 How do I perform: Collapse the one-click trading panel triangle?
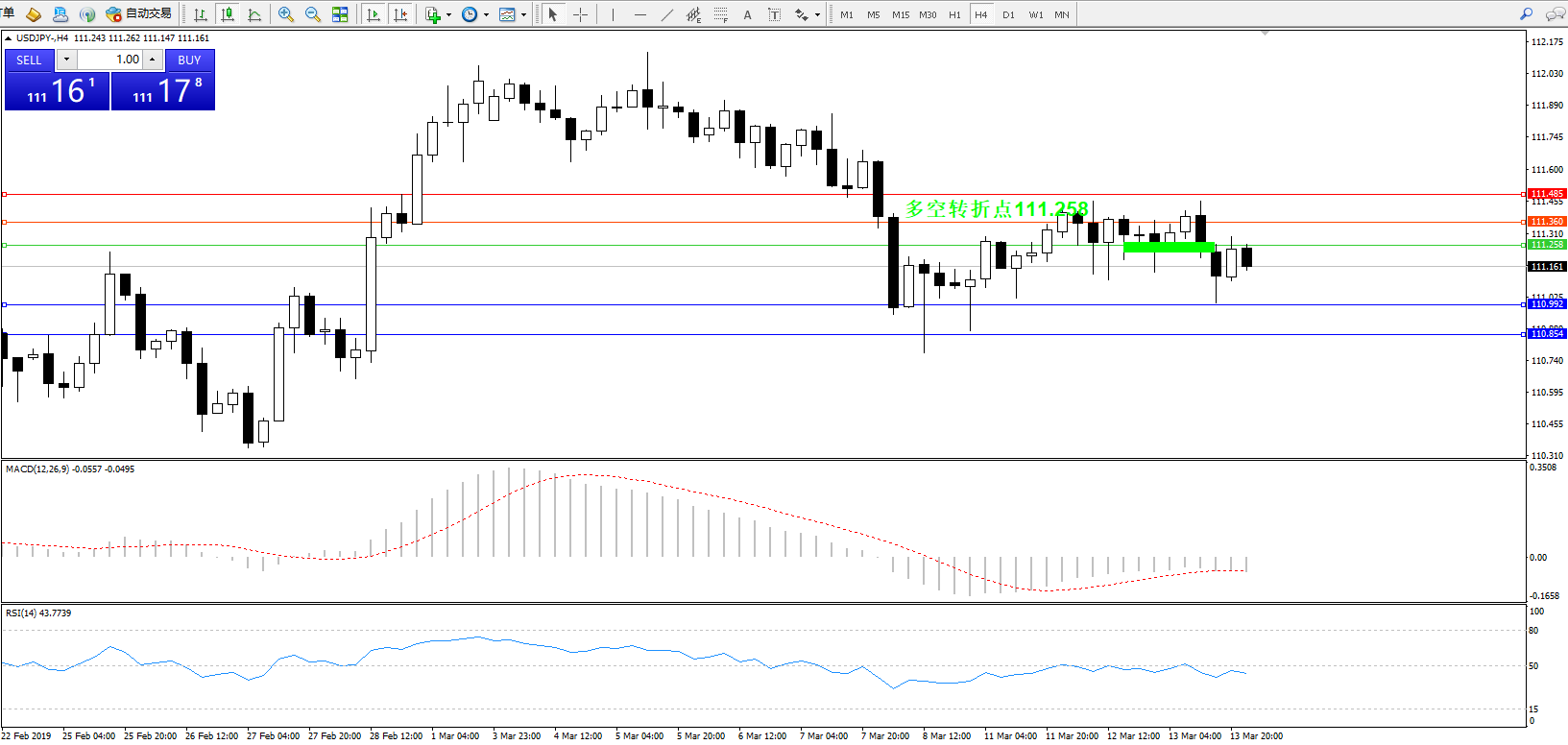(9, 38)
